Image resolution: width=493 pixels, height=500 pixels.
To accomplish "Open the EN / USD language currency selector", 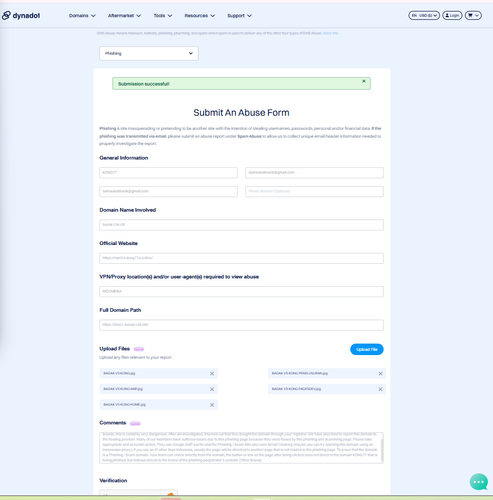I will [424, 15].
